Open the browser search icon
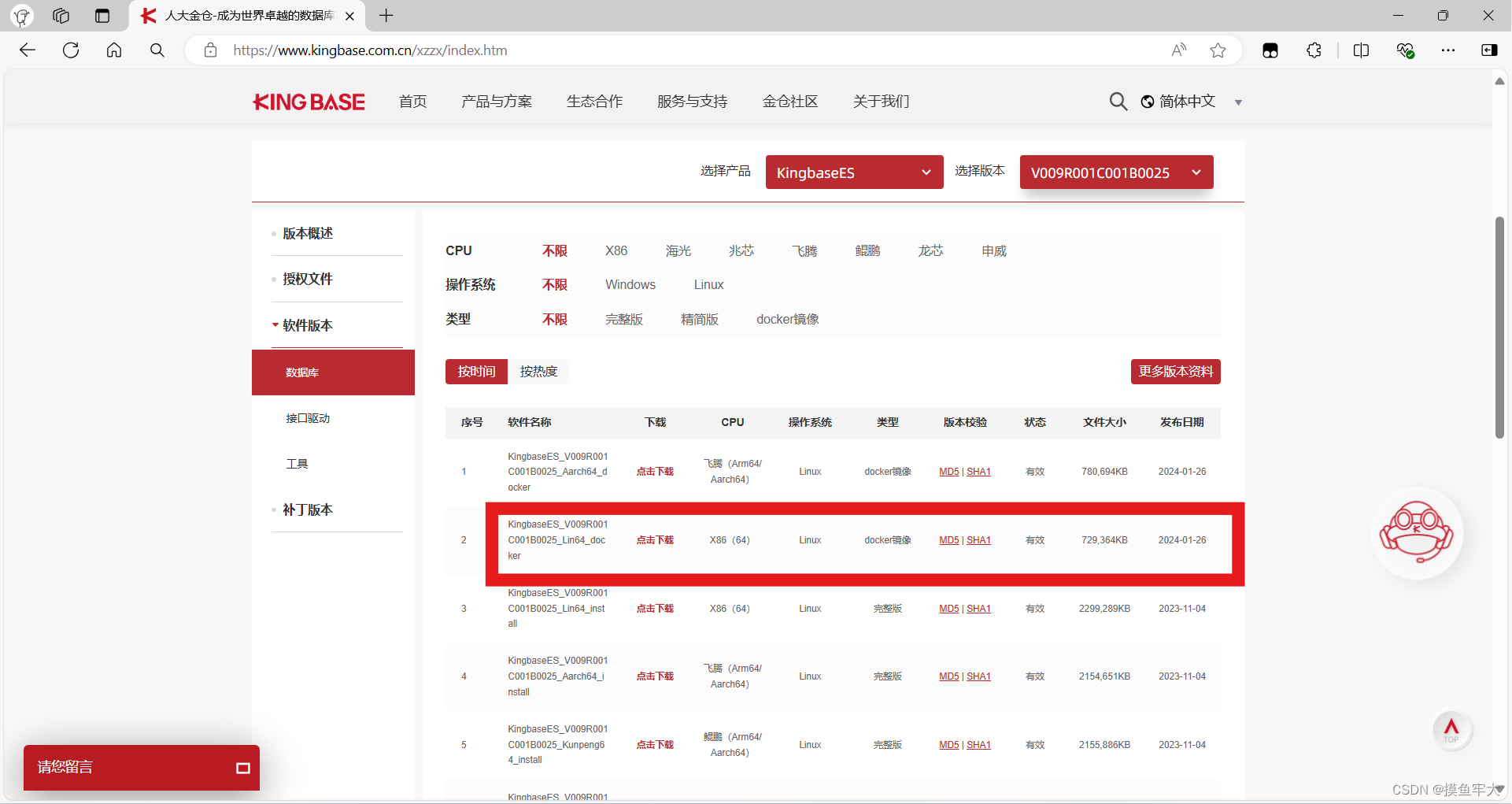Viewport: 1512px width, 804px height. click(157, 50)
